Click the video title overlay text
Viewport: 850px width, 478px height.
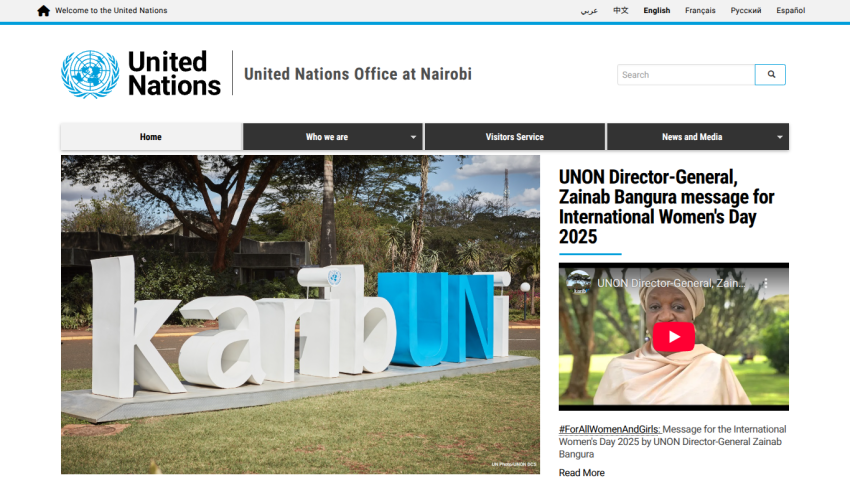[x=671, y=283]
